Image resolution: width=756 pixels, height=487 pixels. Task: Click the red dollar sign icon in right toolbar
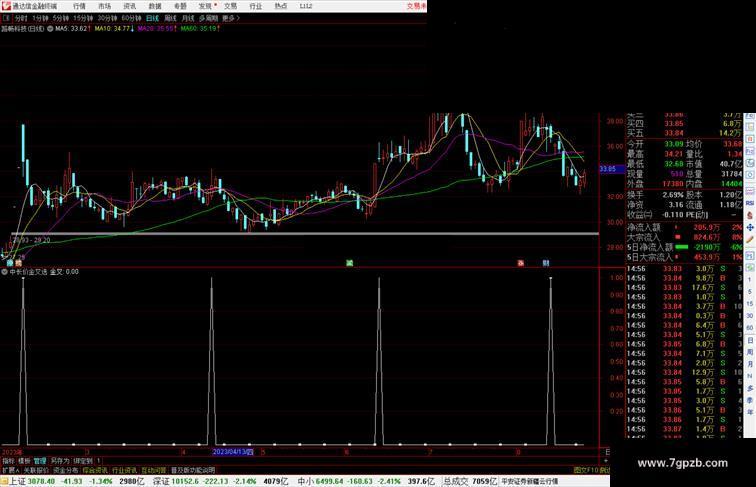pos(750,216)
